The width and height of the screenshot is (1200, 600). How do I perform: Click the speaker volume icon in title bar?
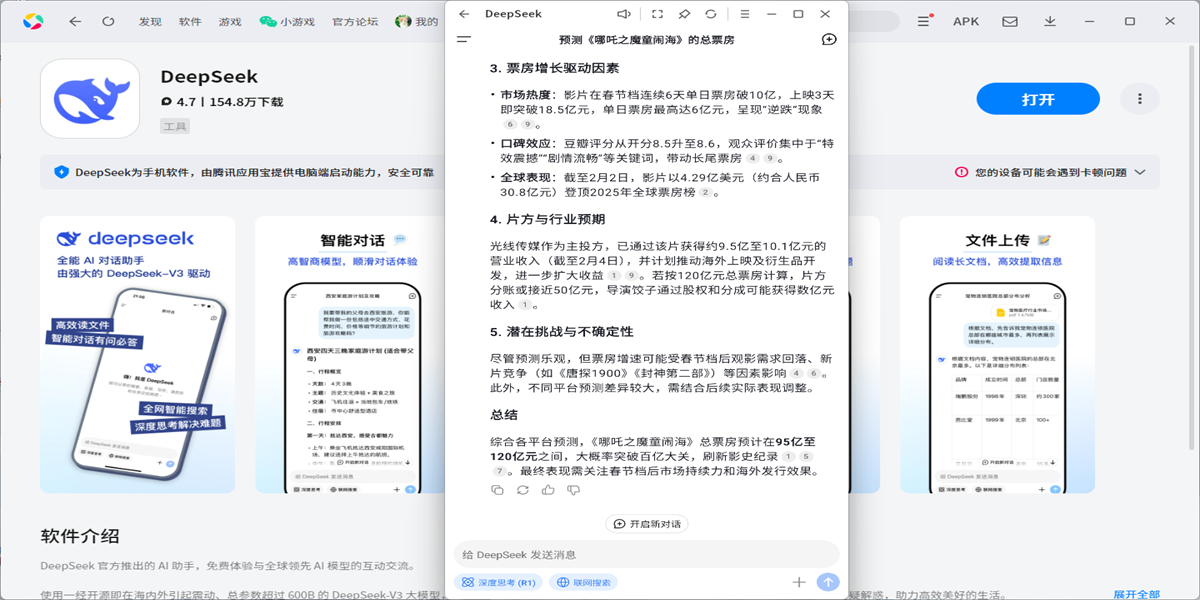pyautogui.click(x=624, y=14)
